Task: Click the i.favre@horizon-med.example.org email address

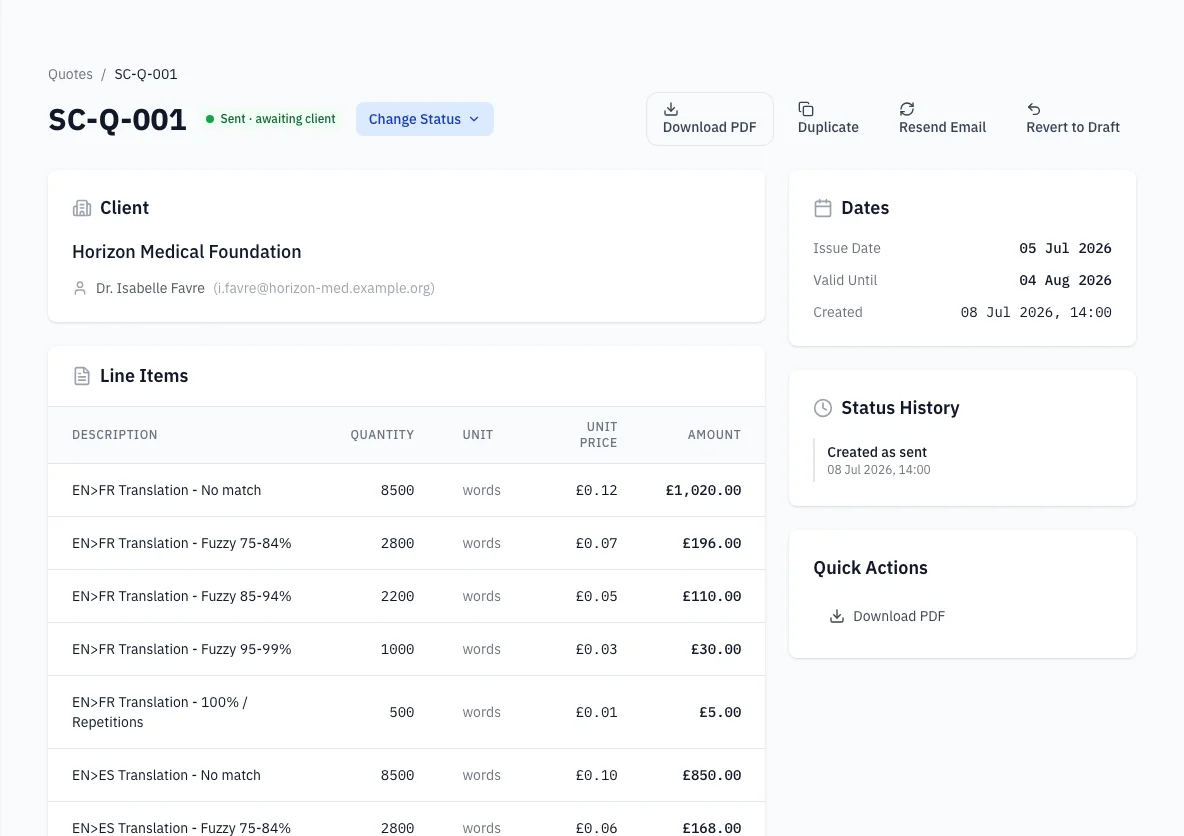Action: coord(324,288)
